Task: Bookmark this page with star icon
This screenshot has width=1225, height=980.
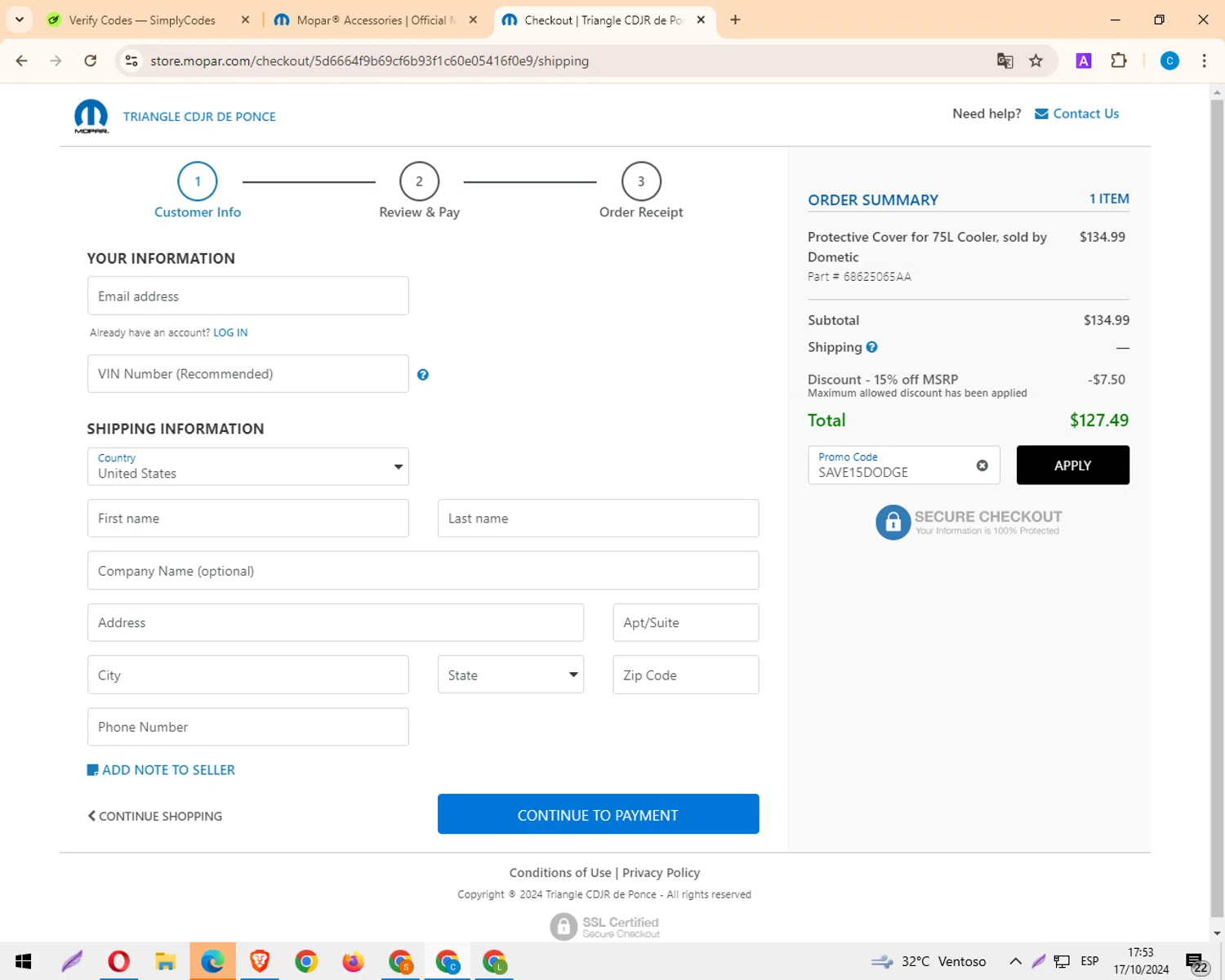Action: point(1036,60)
